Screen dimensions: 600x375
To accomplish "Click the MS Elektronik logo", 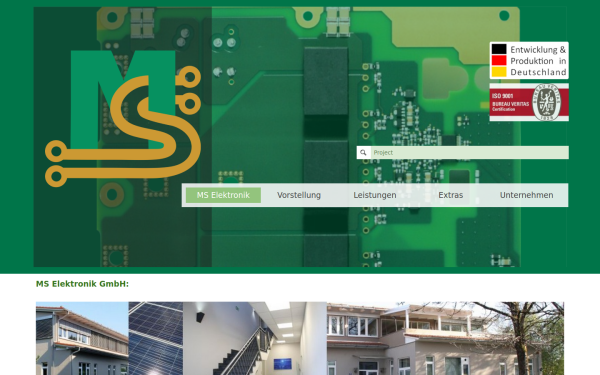I will tap(123, 119).
